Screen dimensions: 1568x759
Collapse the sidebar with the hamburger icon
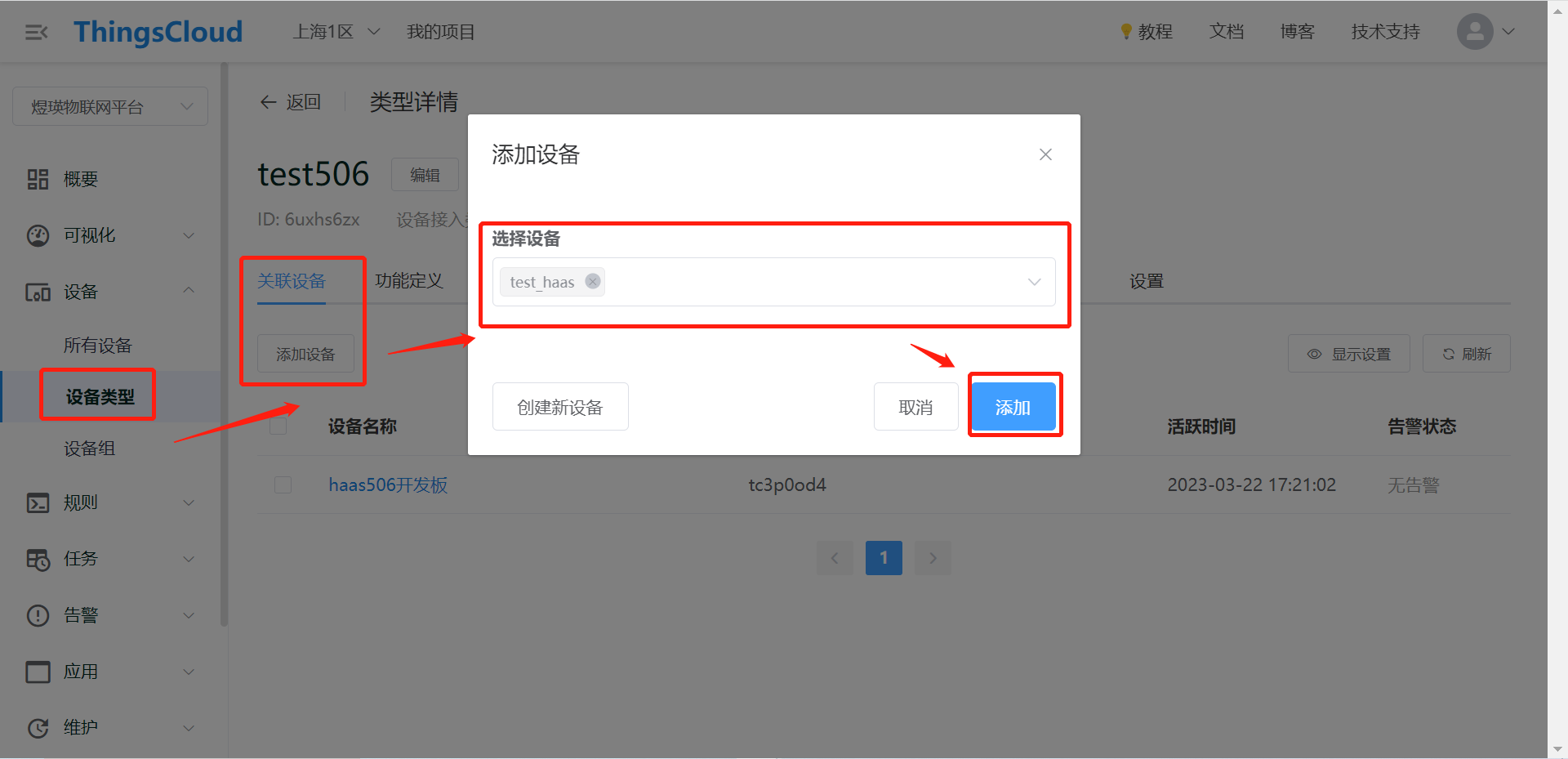(37, 32)
